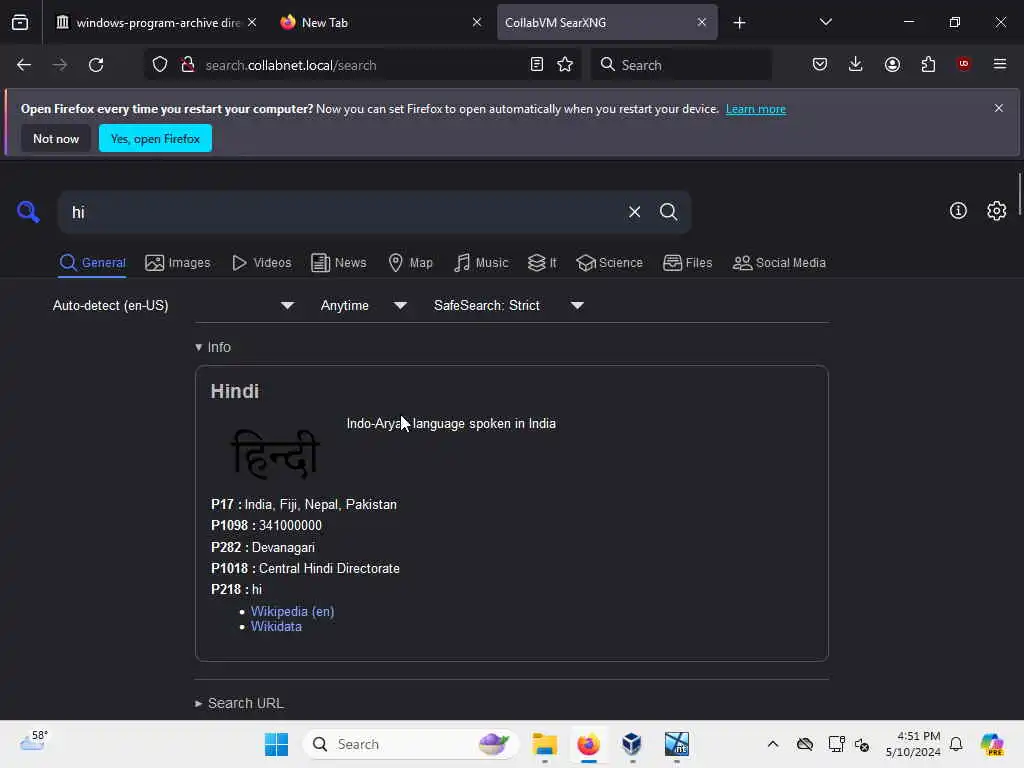Open File Explorer from the taskbar
Viewport: 1024px width, 768px height.
tap(544, 744)
